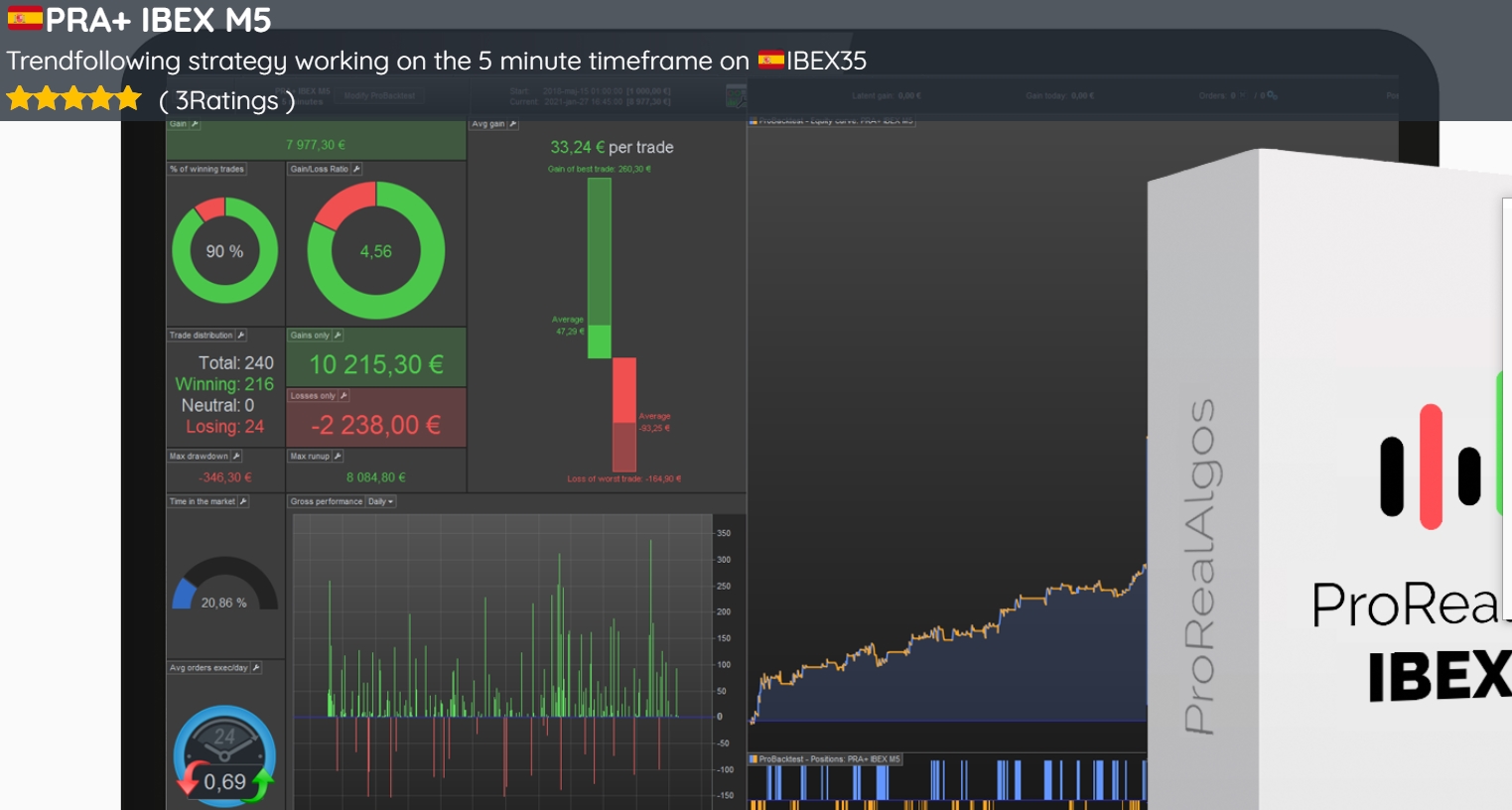The image size is (1512, 810).
Task: Click the "Winning: 216" trade count
Action: coord(224,384)
